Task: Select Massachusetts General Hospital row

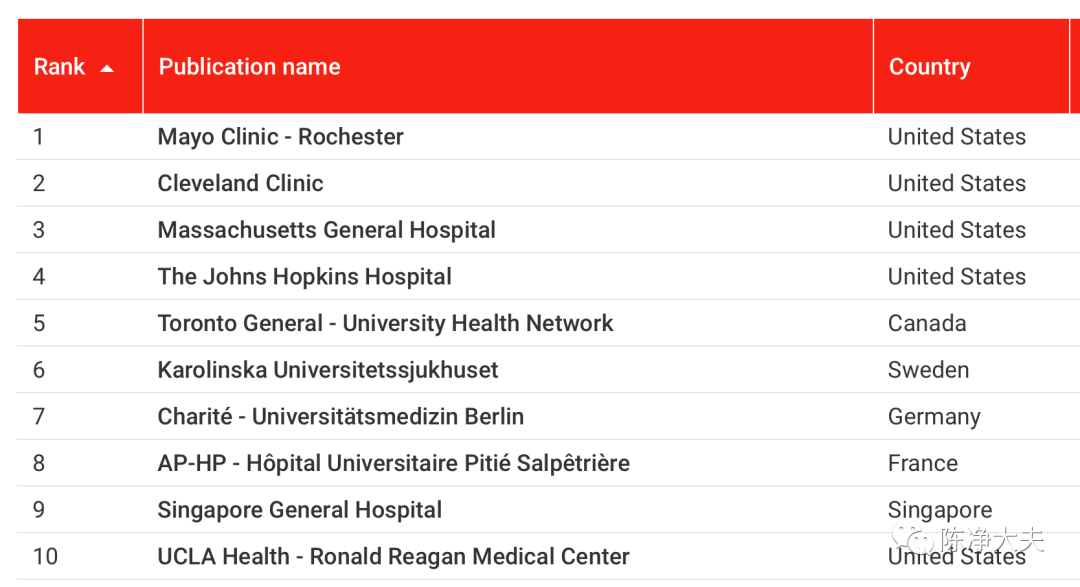Action: 548,230
